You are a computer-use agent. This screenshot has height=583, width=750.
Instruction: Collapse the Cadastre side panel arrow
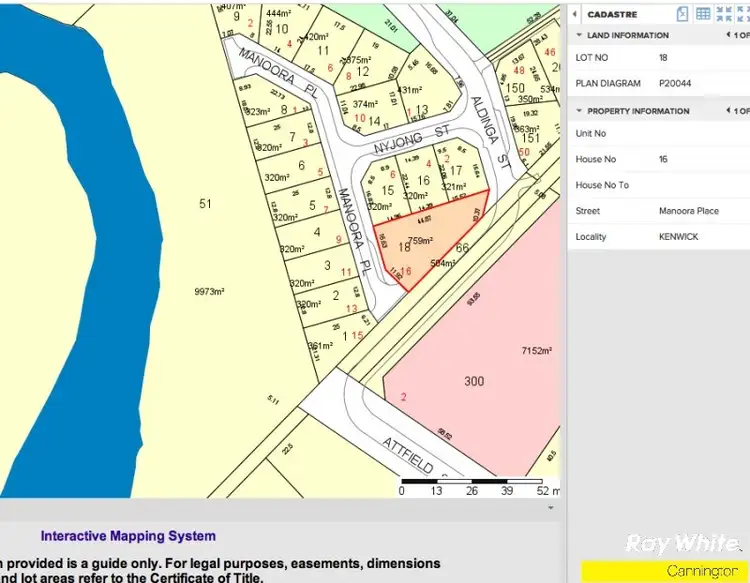[575, 14]
